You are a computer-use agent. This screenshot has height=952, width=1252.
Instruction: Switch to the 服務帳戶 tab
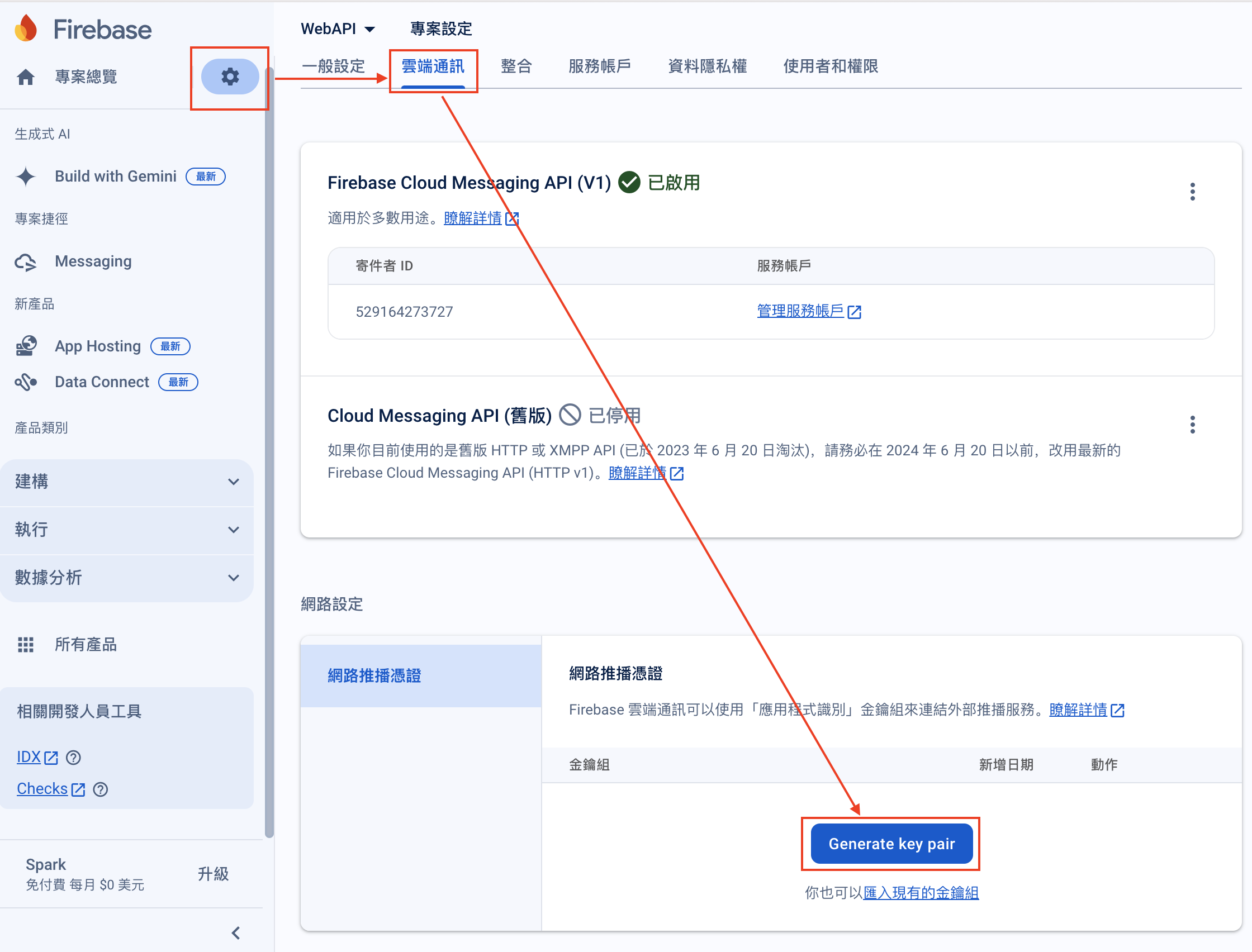click(x=600, y=66)
